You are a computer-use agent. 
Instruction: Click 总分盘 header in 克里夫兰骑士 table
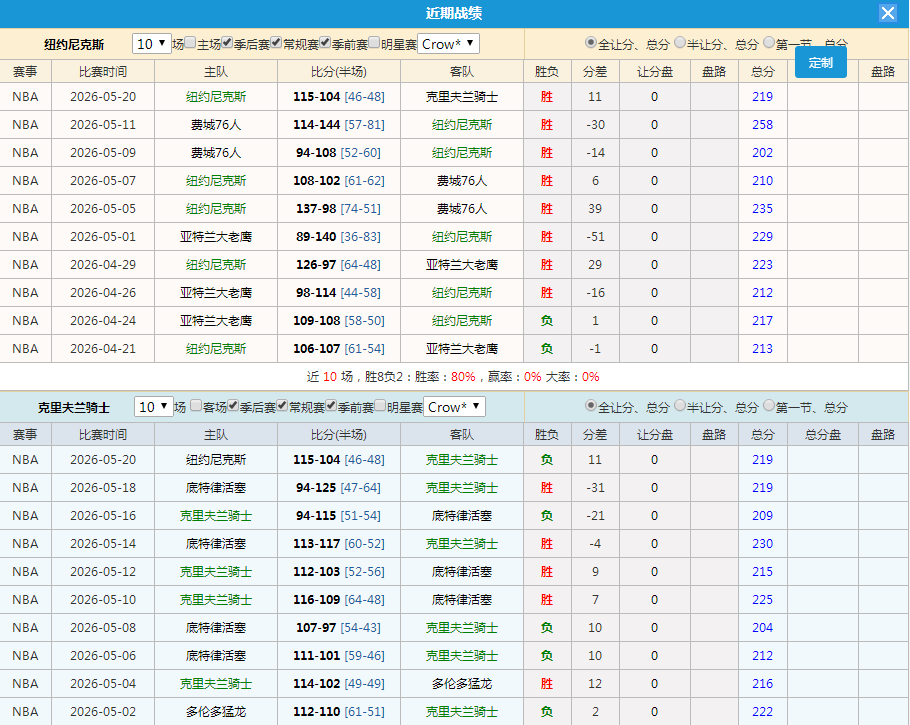click(x=822, y=434)
